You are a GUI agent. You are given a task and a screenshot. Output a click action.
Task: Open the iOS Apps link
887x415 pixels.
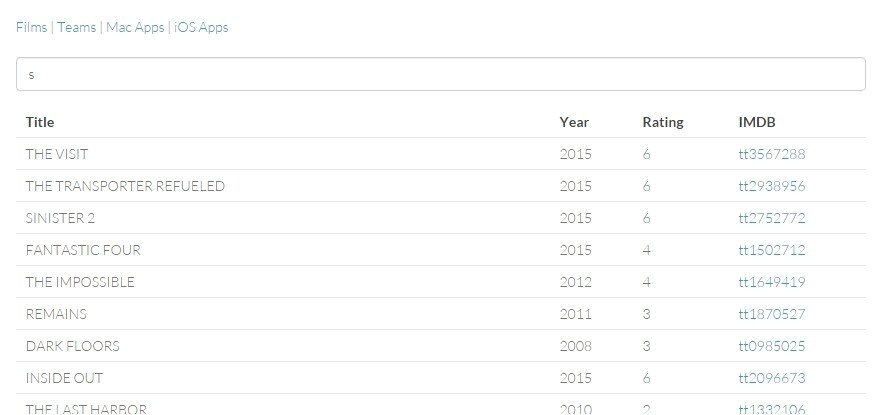[201, 27]
